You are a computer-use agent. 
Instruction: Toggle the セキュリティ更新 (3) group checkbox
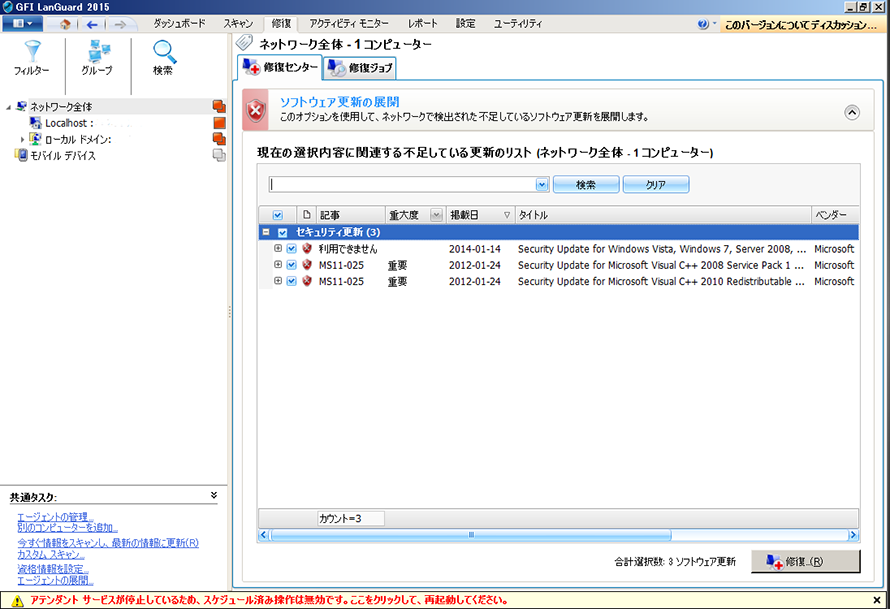tap(282, 232)
